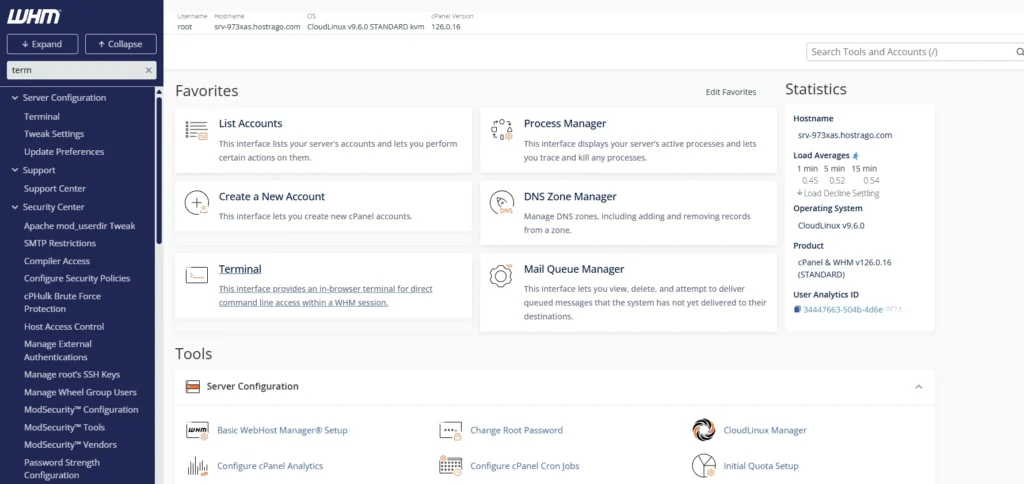Open Configure Security Policies
The width and height of the screenshot is (1024, 484).
[x=77, y=278]
